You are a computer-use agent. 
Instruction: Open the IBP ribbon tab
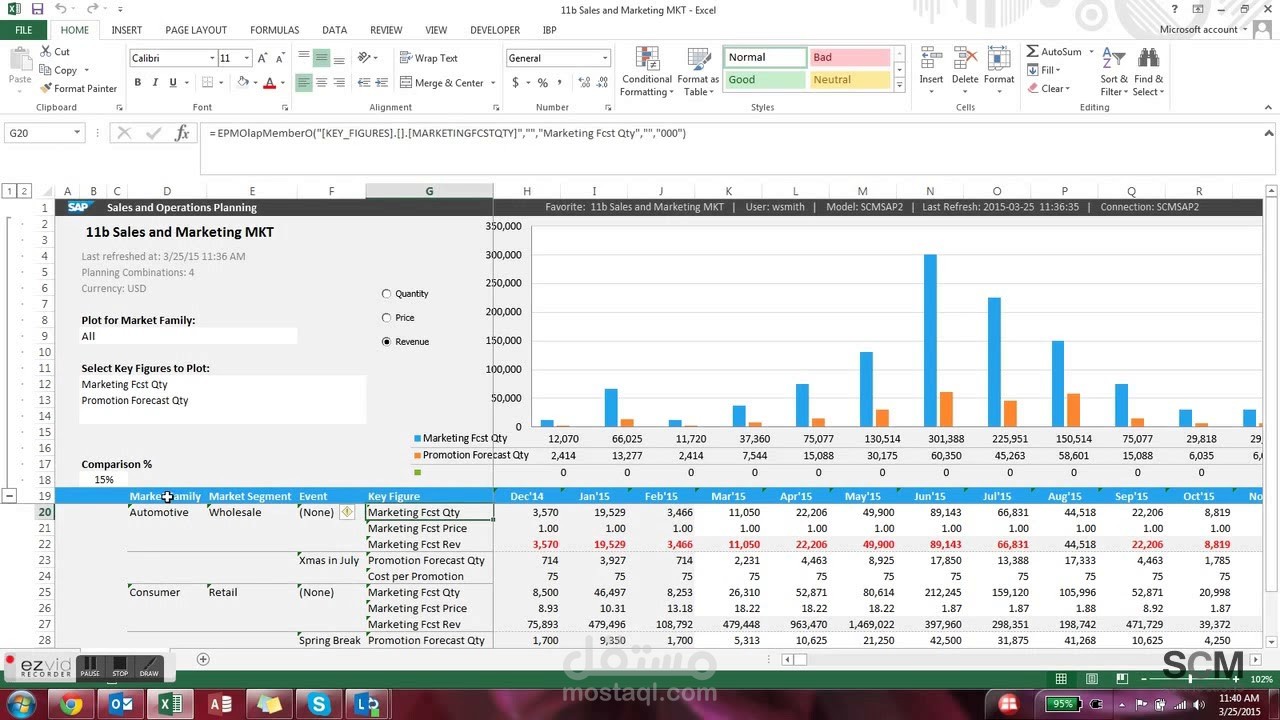[550, 30]
